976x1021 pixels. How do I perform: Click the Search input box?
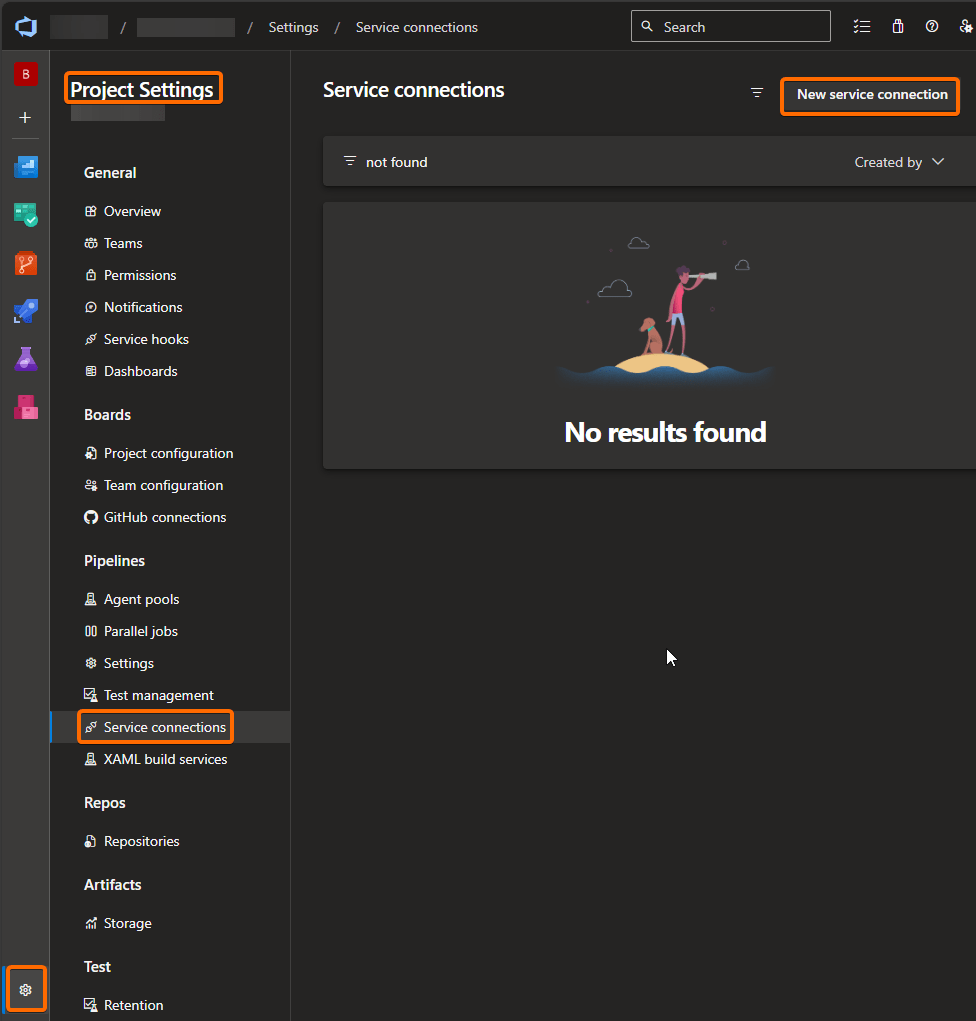coord(740,27)
